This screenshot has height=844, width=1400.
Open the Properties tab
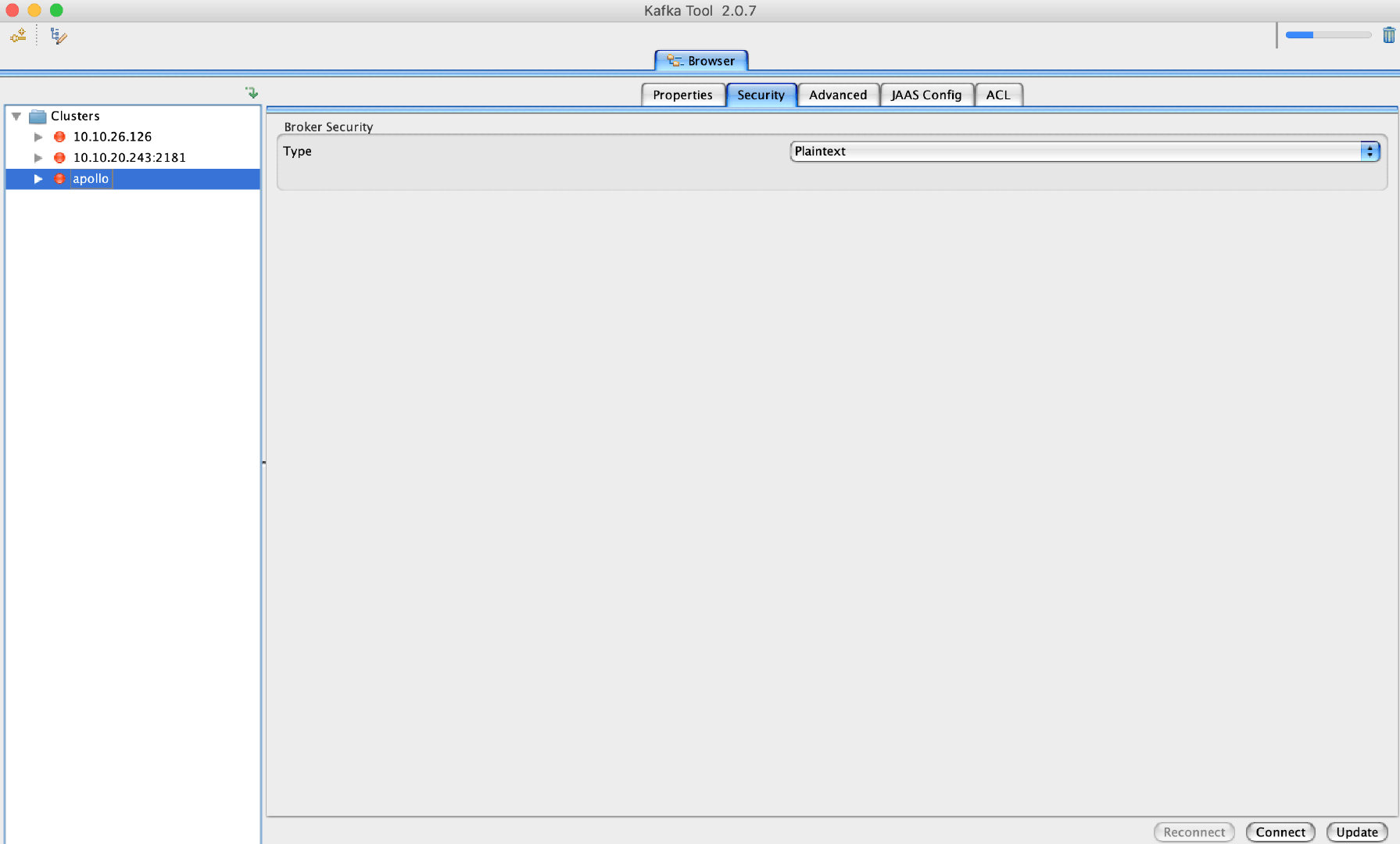[682, 95]
